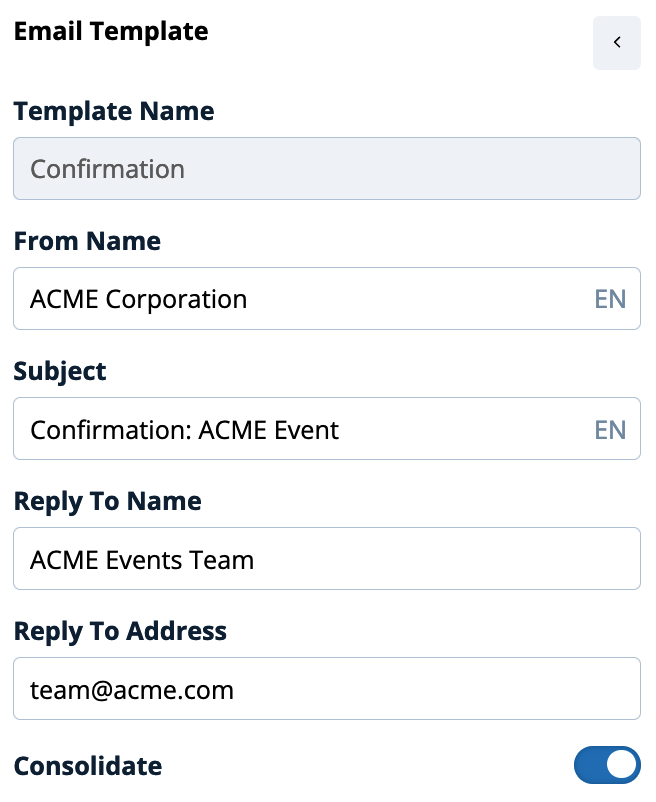
Task: Click the EN language tag in From Name
Action: 610,299
